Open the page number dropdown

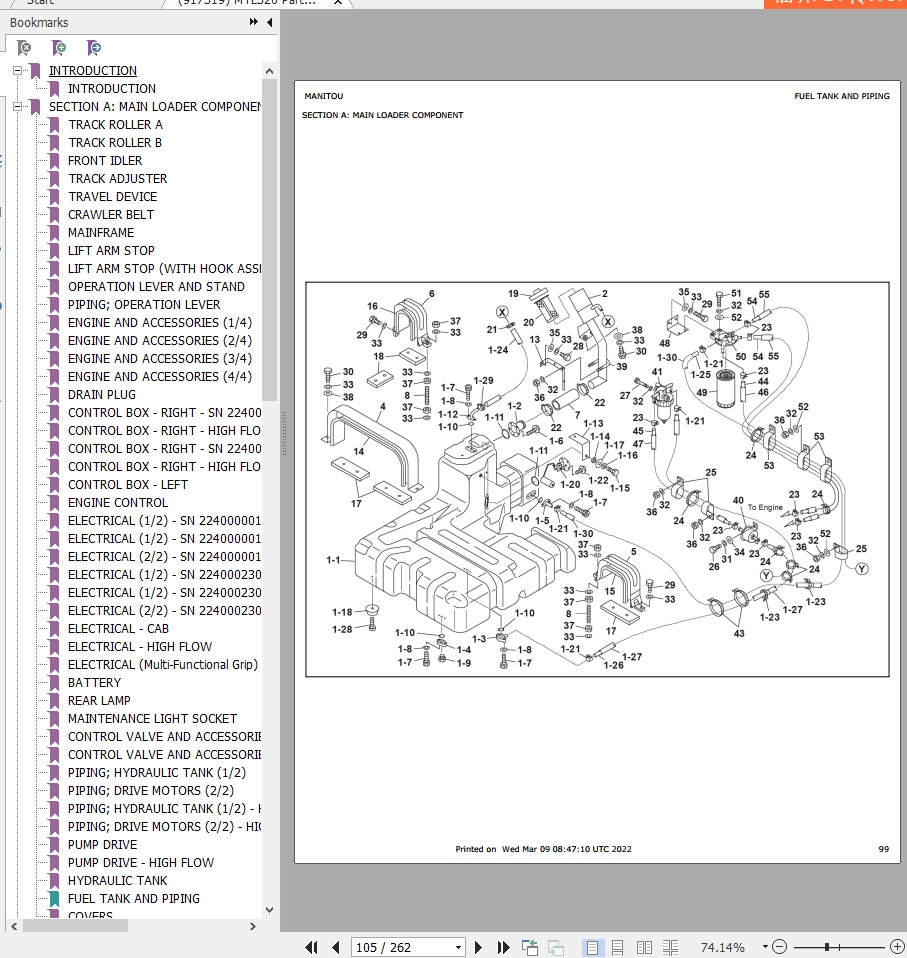[x=458, y=947]
